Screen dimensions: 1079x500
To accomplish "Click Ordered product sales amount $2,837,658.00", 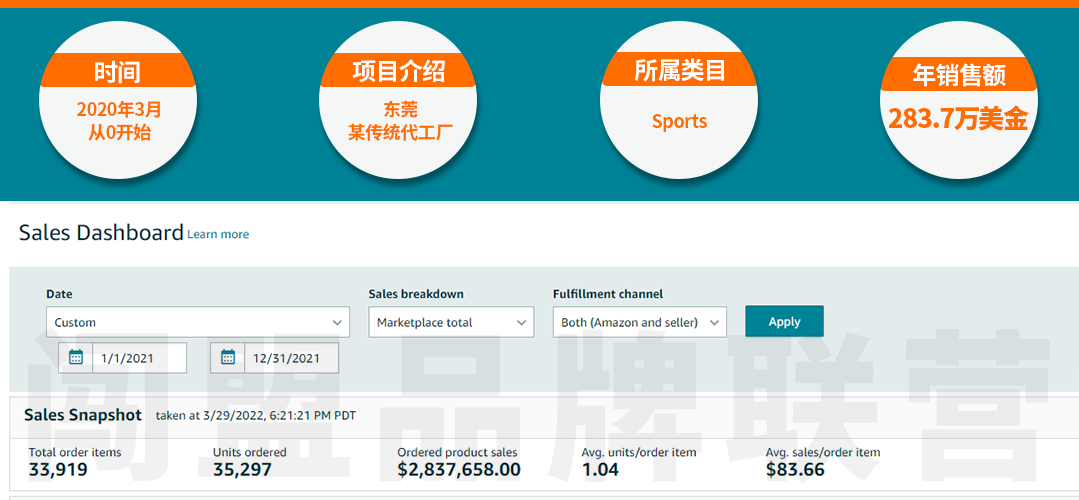I will pos(459,470).
